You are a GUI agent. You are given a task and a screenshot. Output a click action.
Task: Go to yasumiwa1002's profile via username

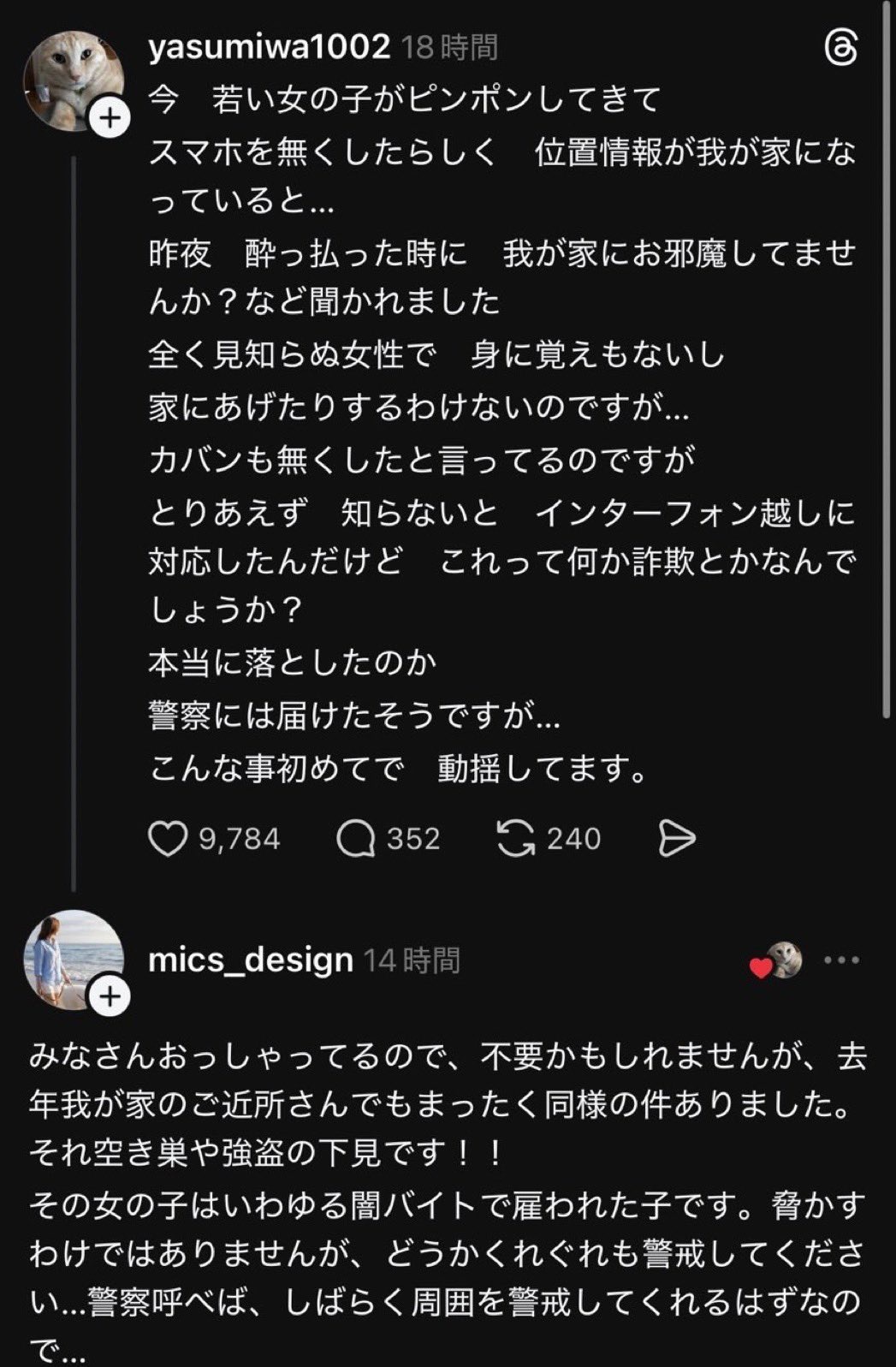pos(269,47)
